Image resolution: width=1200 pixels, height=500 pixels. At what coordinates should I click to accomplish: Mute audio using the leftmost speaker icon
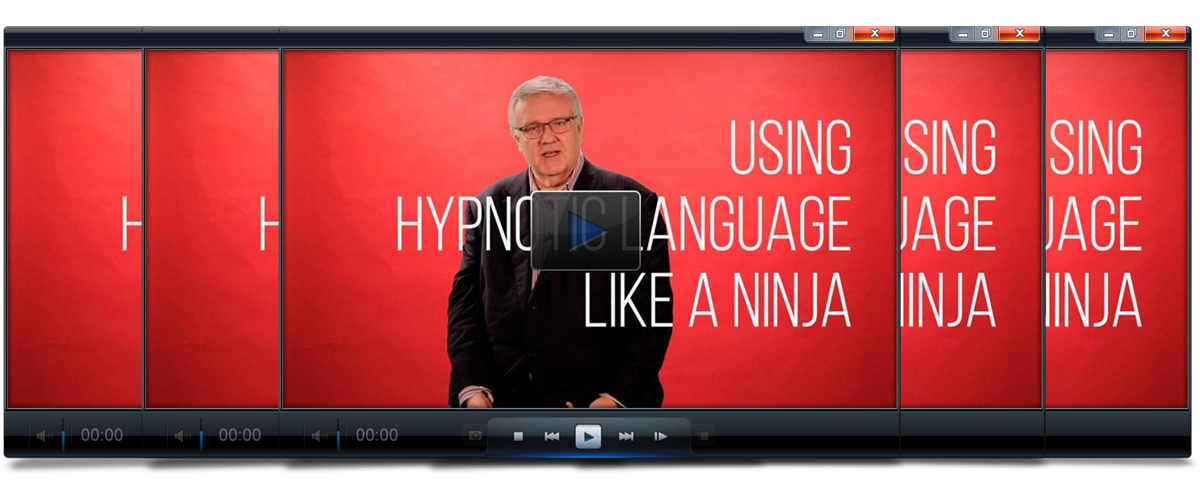pyautogui.click(x=43, y=436)
